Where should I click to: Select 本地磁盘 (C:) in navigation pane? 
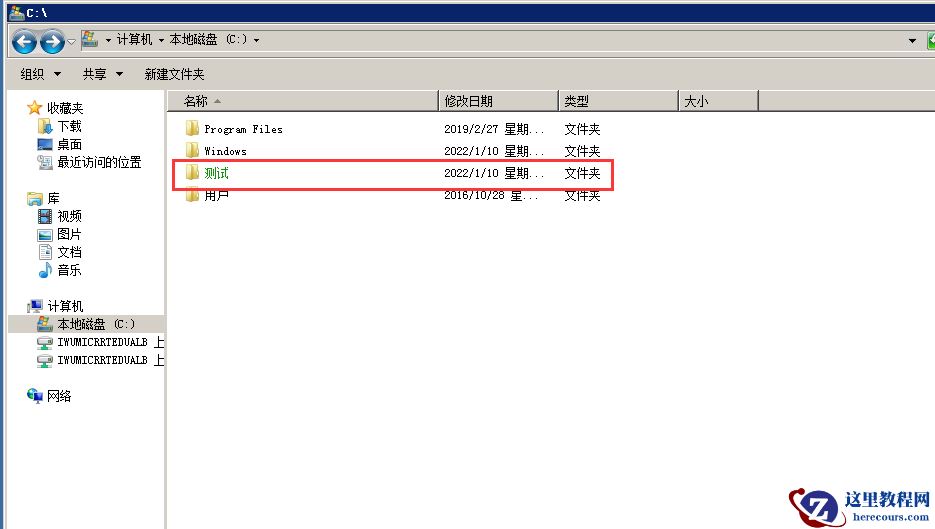pos(86,324)
